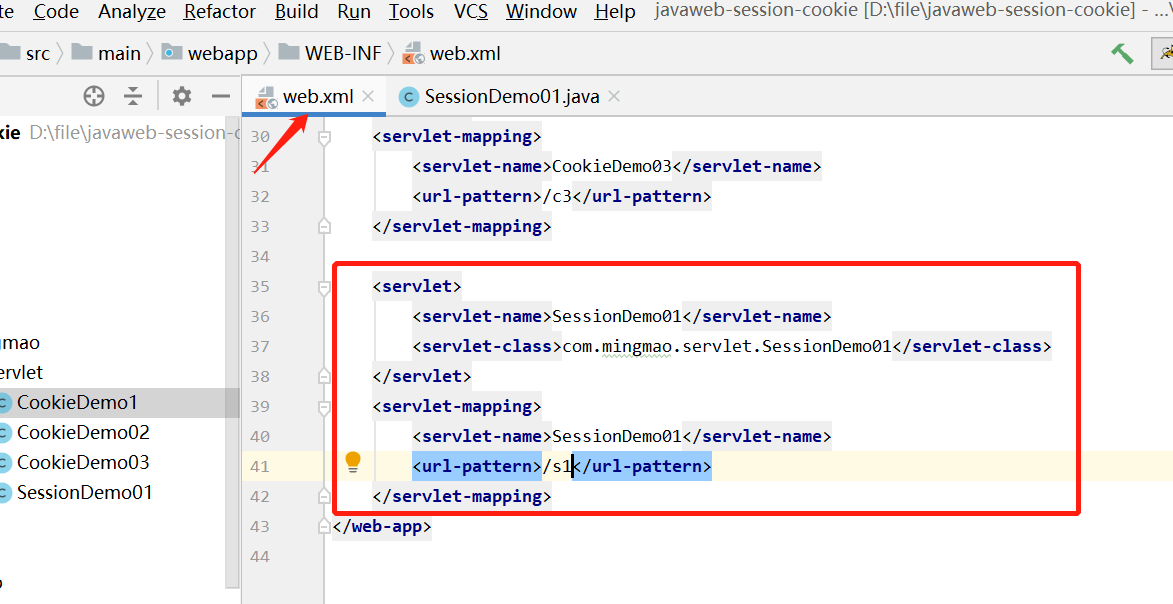Select SessionDemo01 in project tree
The height and width of the screenshot is (604, 1173).
[85, 492]
